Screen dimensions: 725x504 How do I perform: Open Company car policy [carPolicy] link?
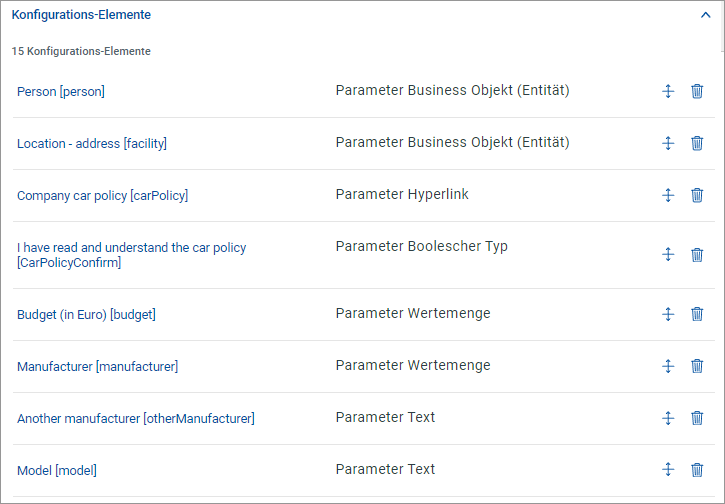click(102, 196)
